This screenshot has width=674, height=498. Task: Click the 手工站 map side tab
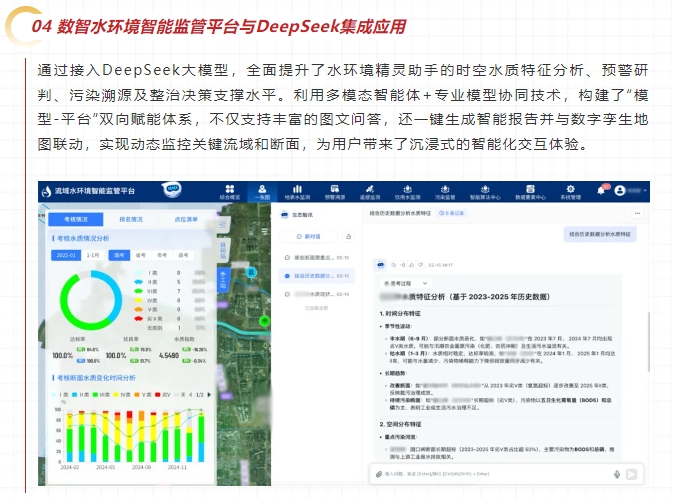click(223, 280)
